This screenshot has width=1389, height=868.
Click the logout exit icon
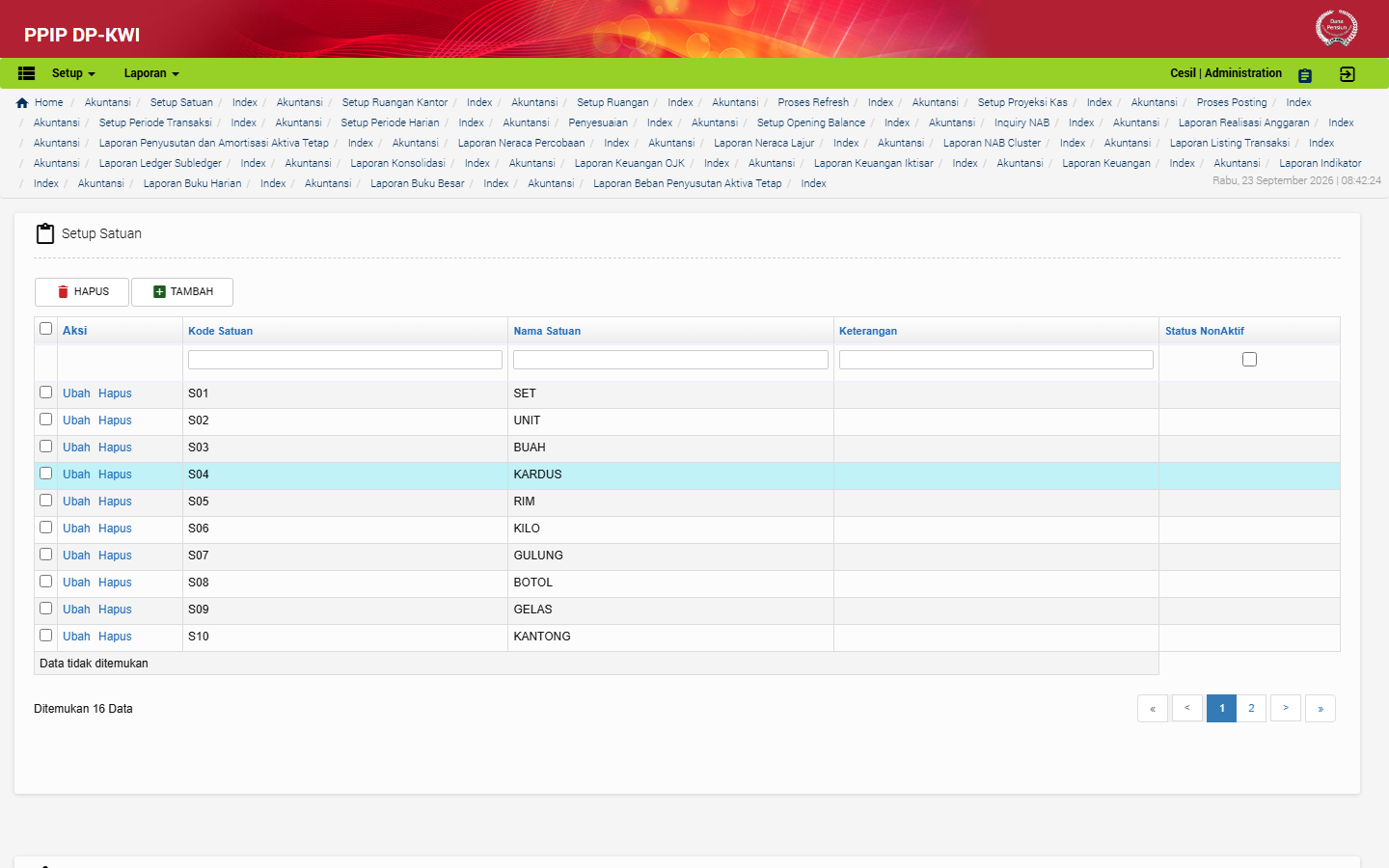coord(1348,74)
